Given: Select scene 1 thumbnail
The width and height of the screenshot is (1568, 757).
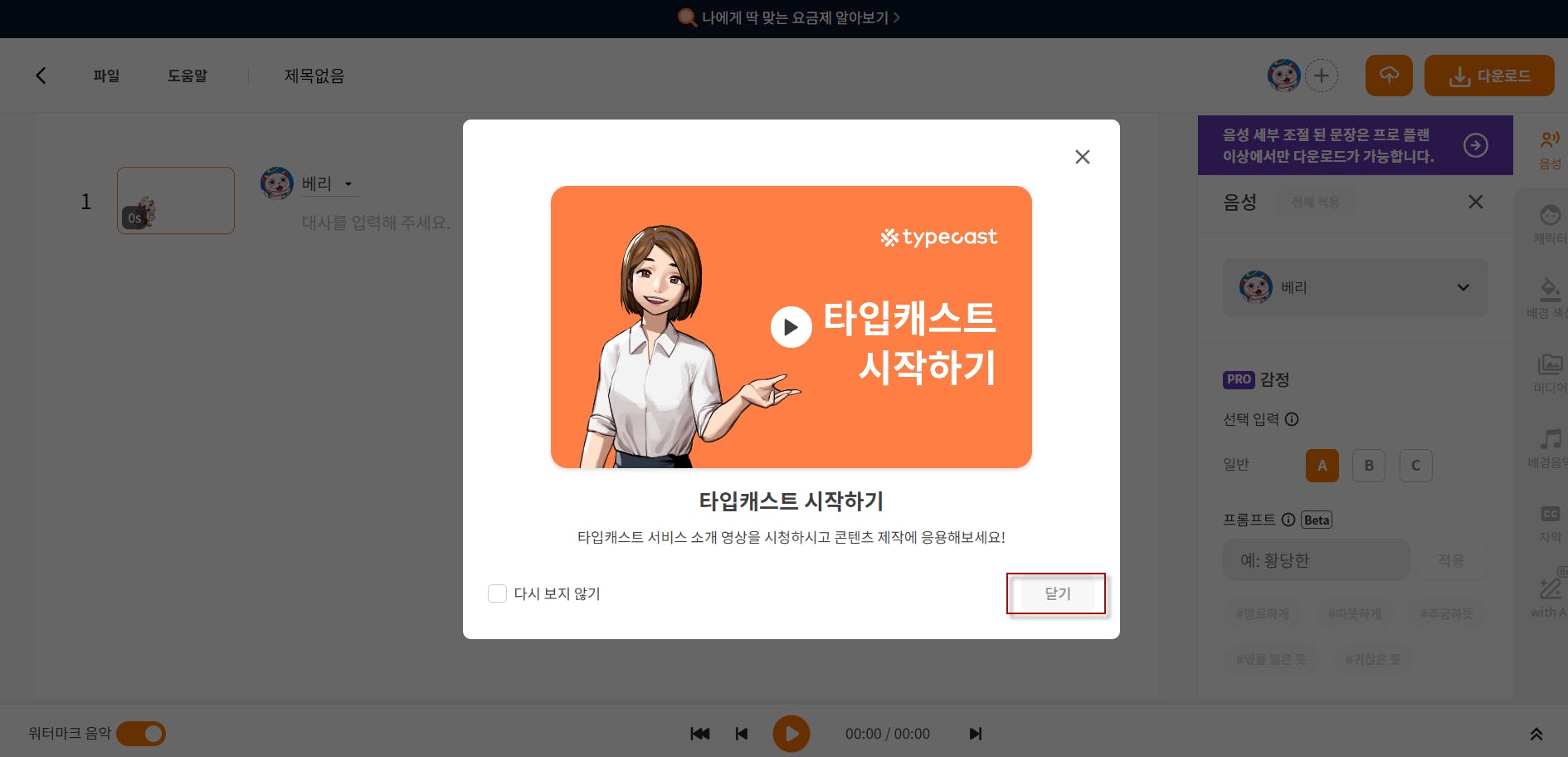Looking at the screenshot, I should pos(176,200).
